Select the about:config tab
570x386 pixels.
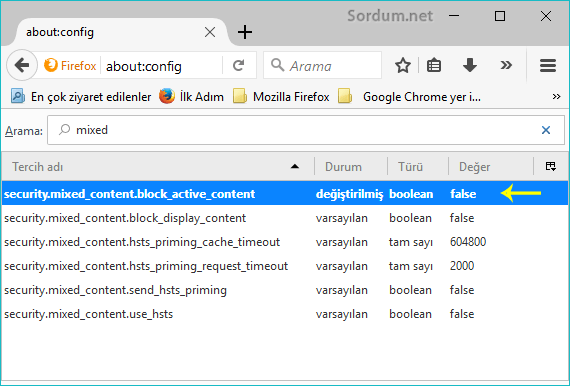tap(120, 32)
